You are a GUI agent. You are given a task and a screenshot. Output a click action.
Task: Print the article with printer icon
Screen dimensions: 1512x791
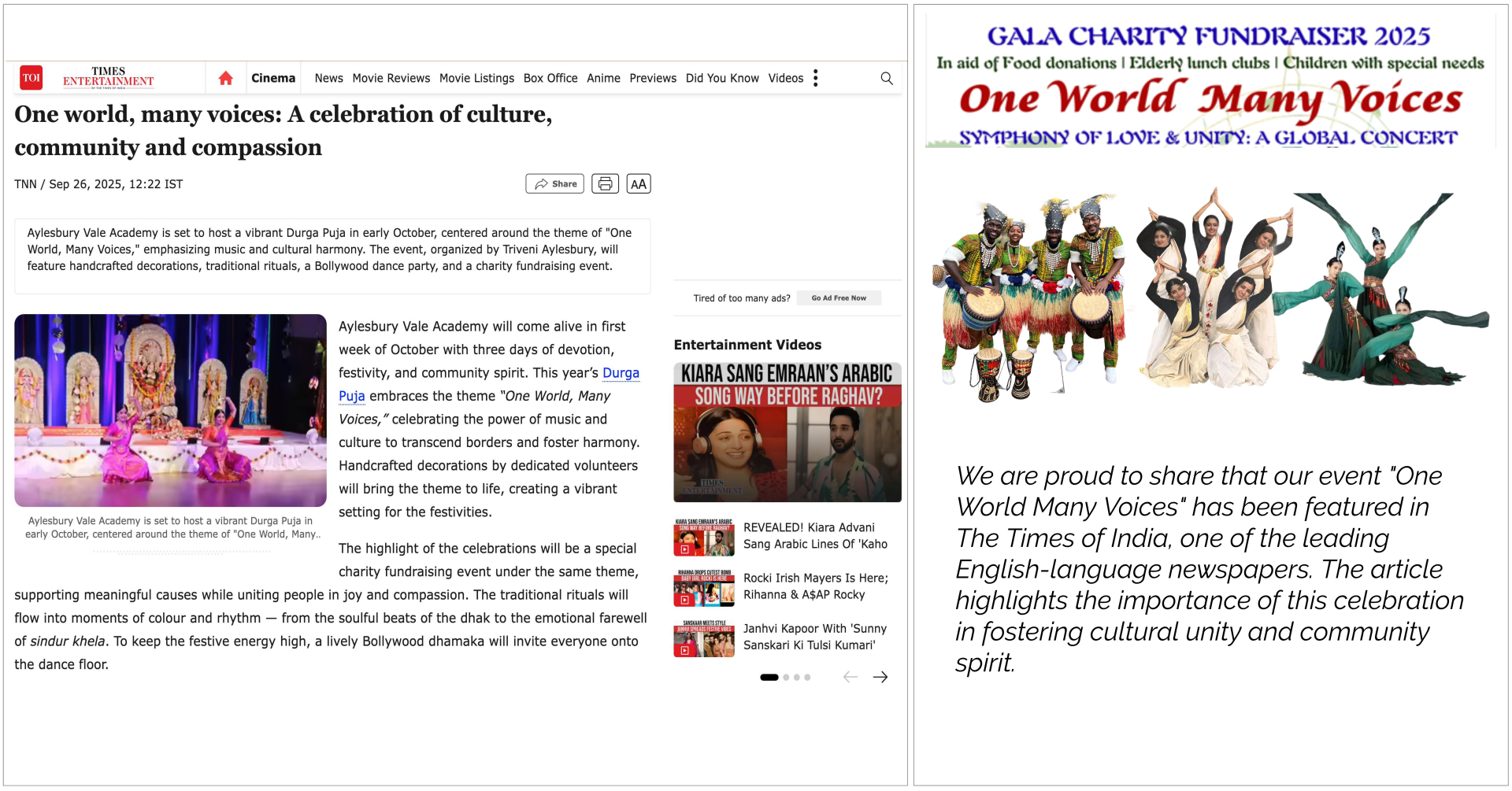[x=605, y=183]
